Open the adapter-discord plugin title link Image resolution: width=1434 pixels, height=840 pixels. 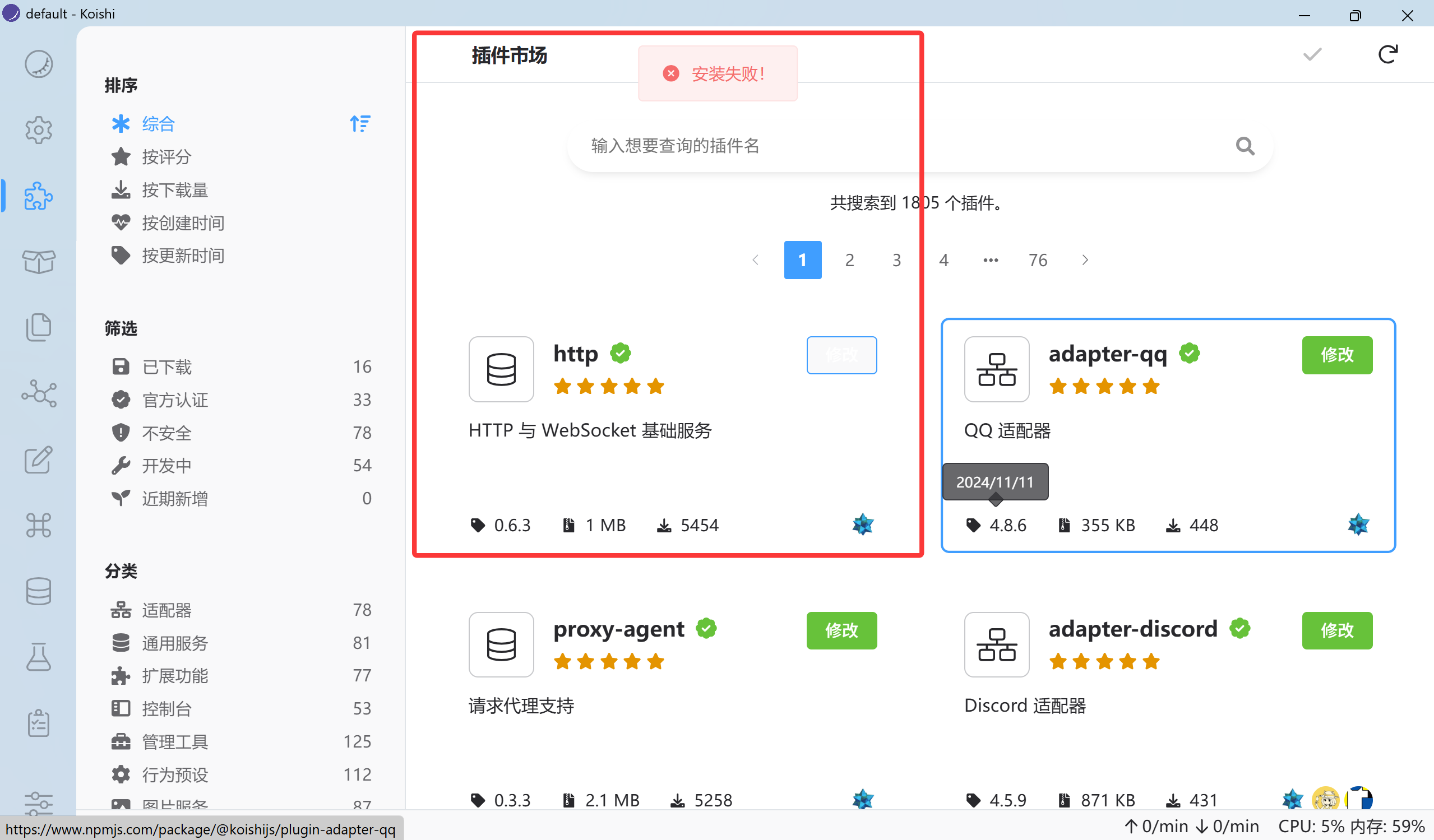pyautogui.click(x=1133, y=628)
